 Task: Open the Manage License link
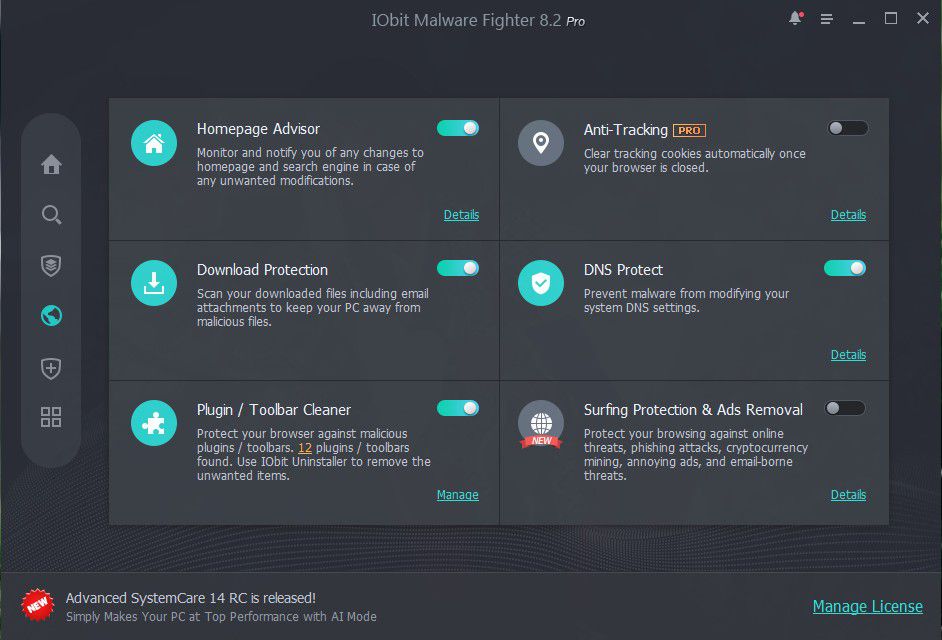click(867, 607)
